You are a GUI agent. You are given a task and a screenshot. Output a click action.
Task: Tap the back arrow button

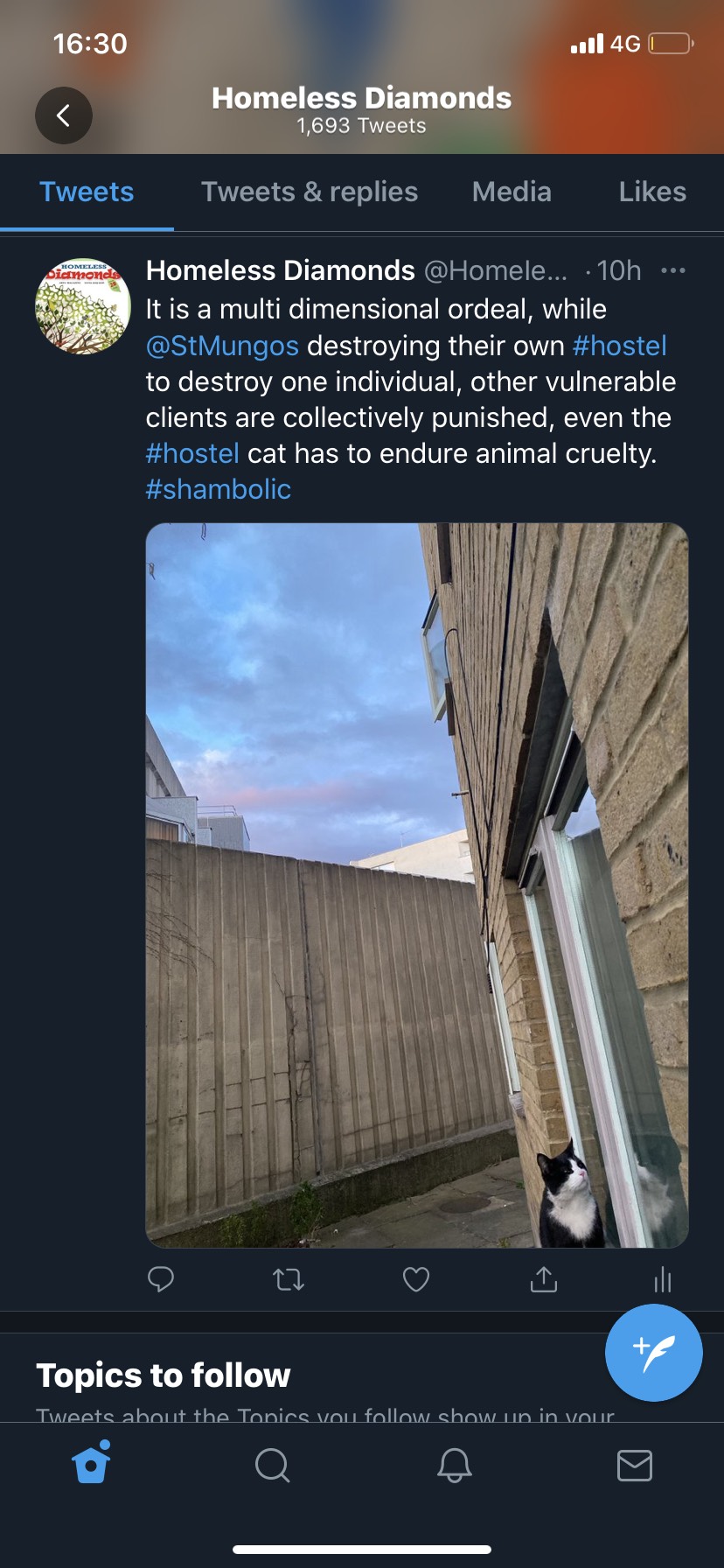pos(64,115)
